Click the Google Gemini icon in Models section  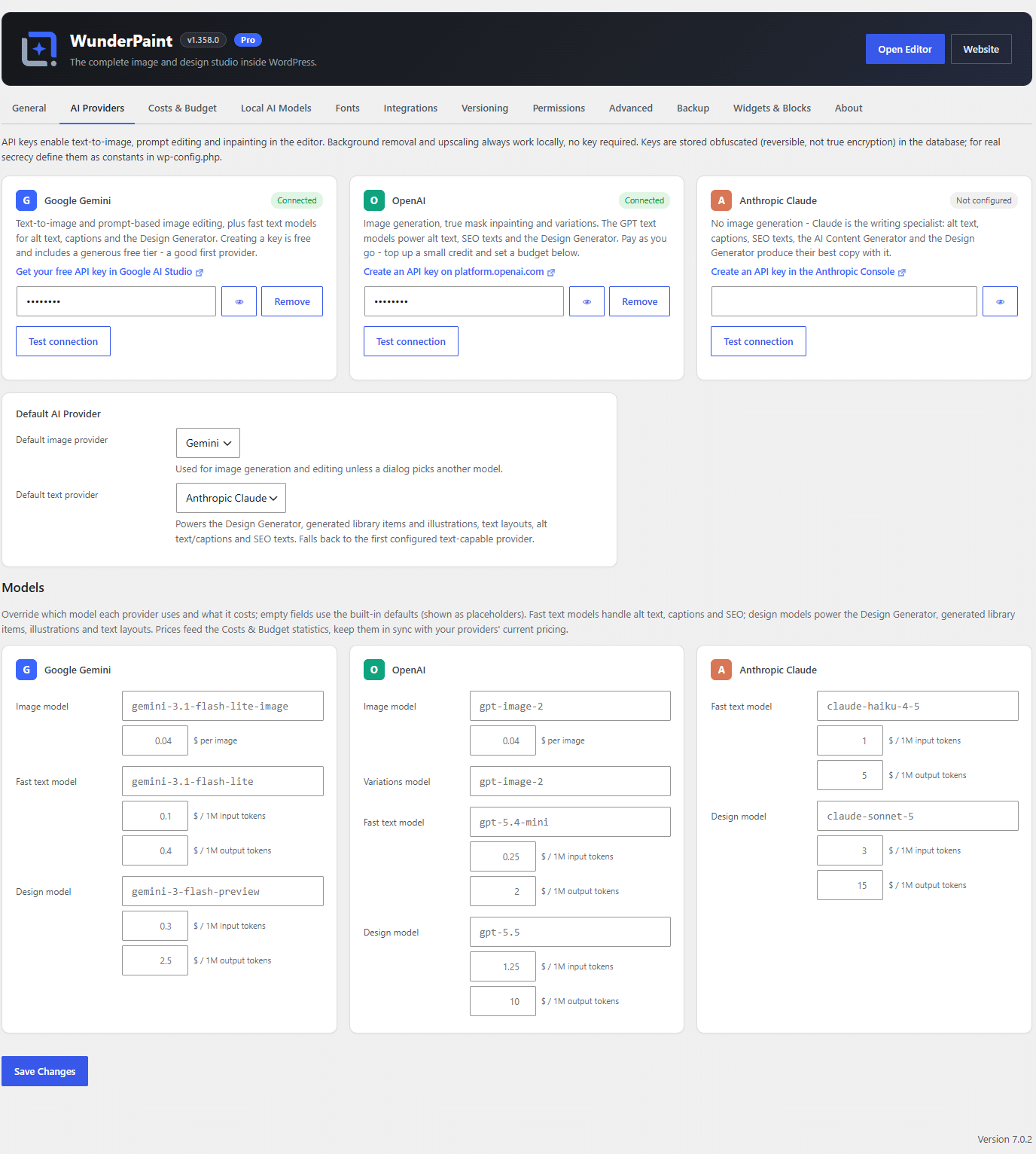[x=26, y=670]
